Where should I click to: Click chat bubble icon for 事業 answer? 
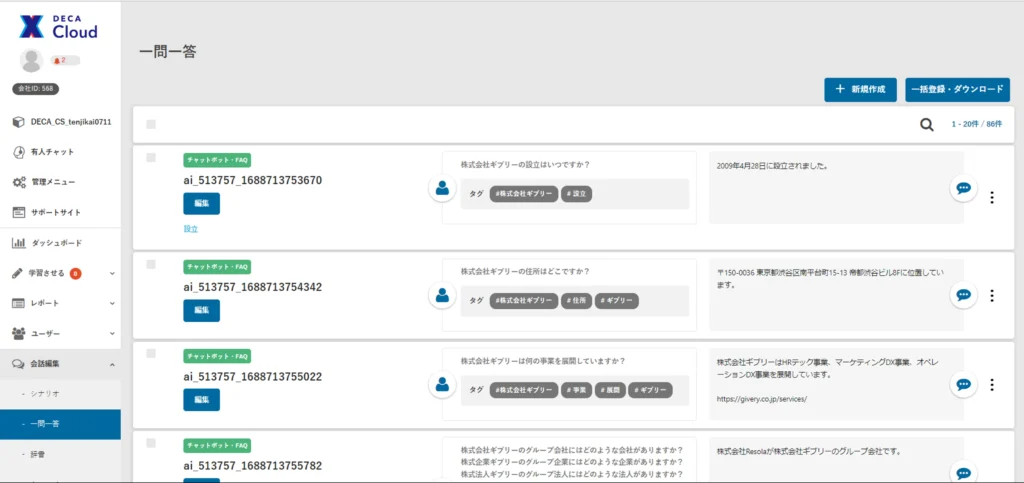click(x=963, y=384)
